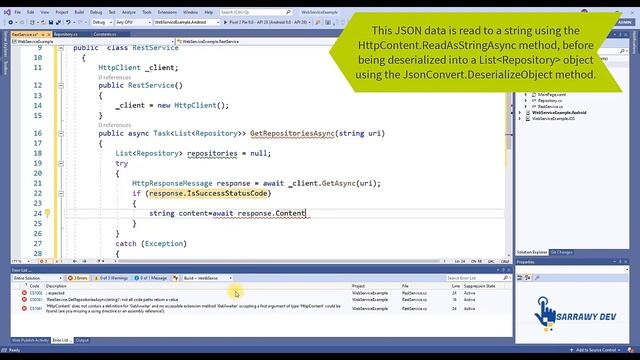Expand the WebServiceExample.Android project node
The width and height of the screenshot is (640, 360).
click(520, 113)
